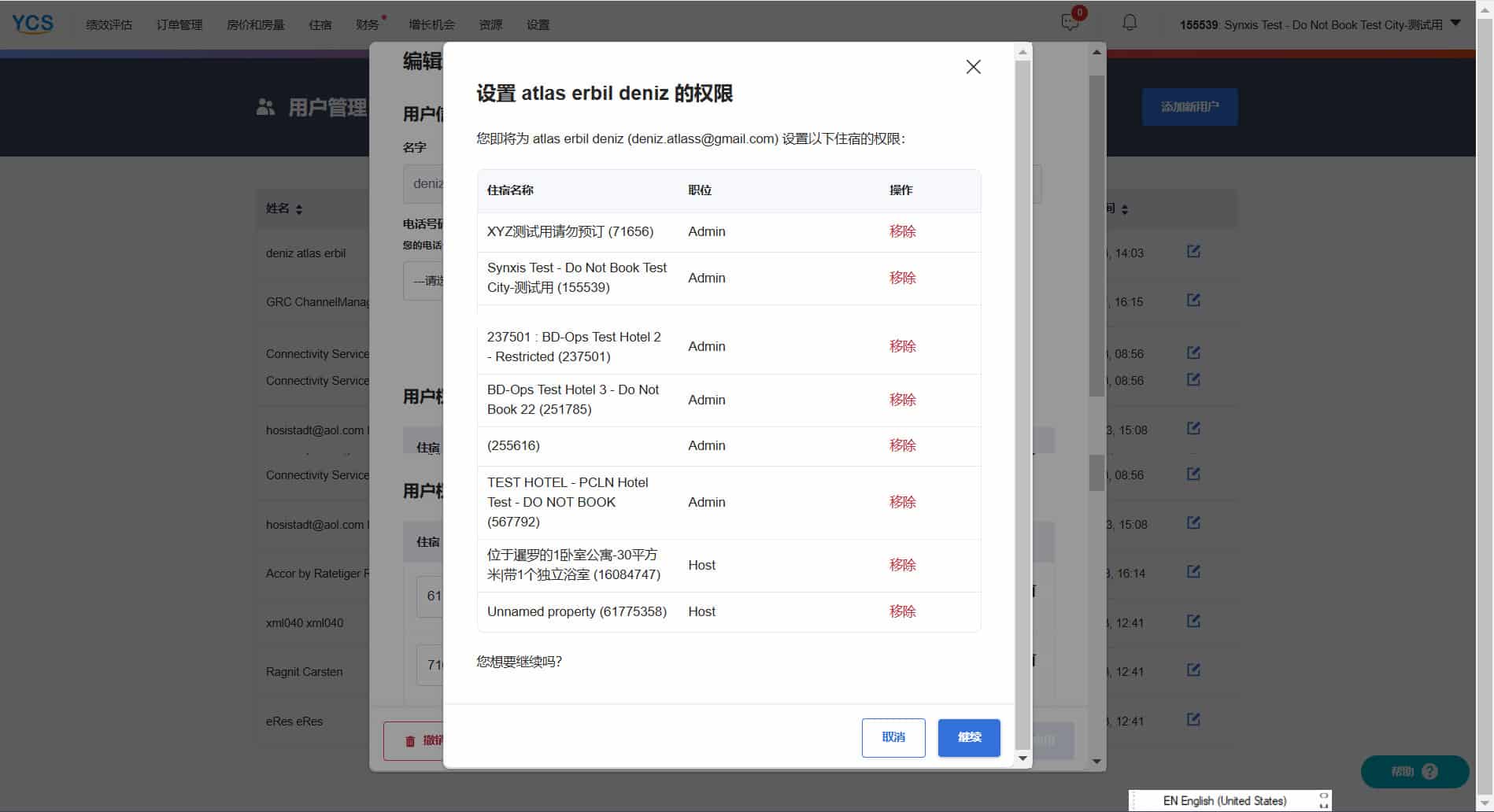The height and width of the screenshot is (812, 1494).
Task: Open the 增长机会 menu
Action: pyautogui.click(x=431, y=24)
